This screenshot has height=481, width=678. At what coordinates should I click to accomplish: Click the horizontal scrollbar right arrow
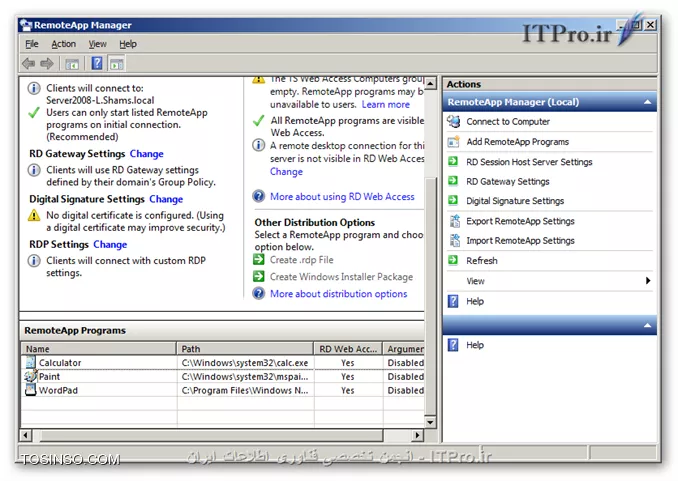417,435
